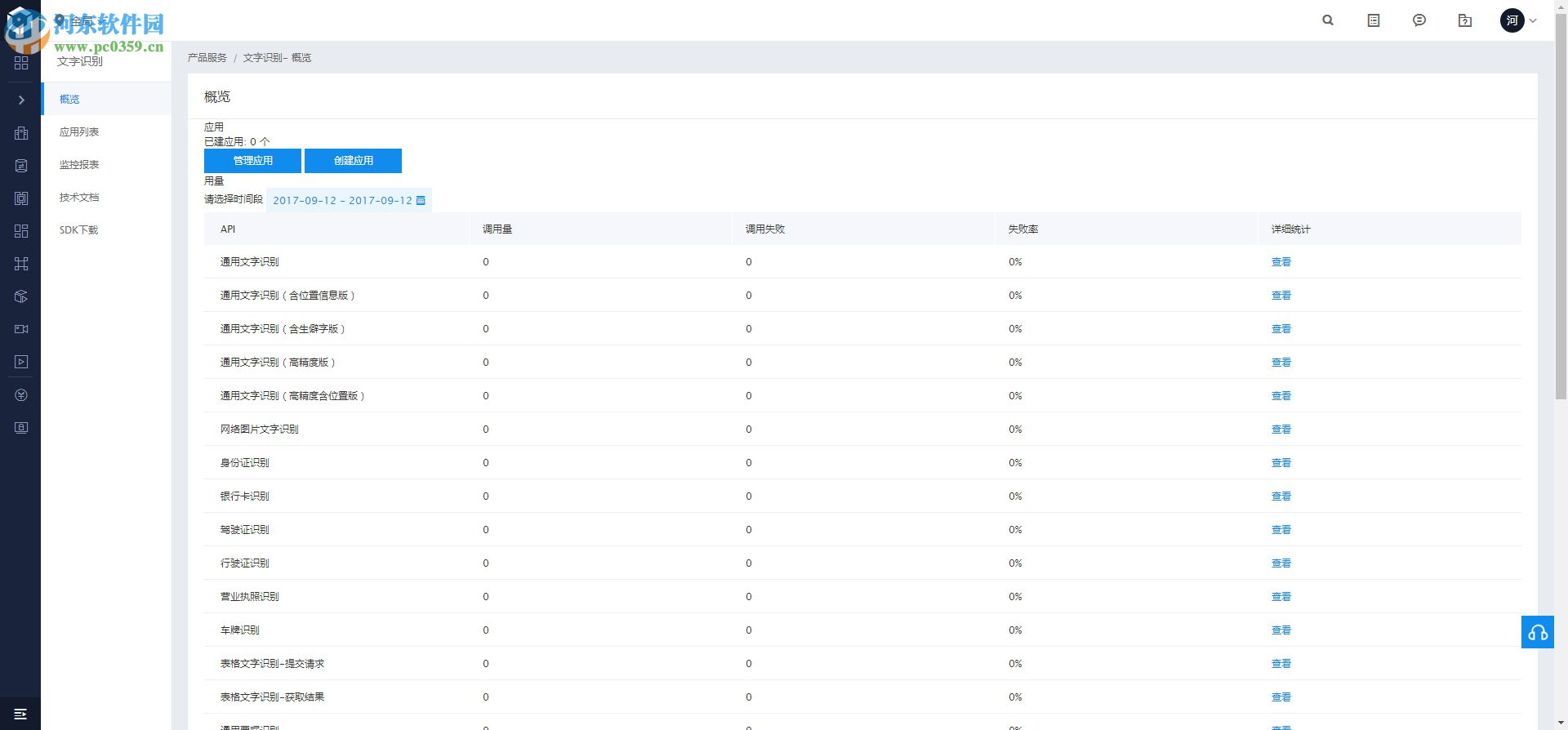The height and width of the screenshot is (730, 1568).
Task: Open the video camera icon in left sidebar
Action: [x=21, y=329]
